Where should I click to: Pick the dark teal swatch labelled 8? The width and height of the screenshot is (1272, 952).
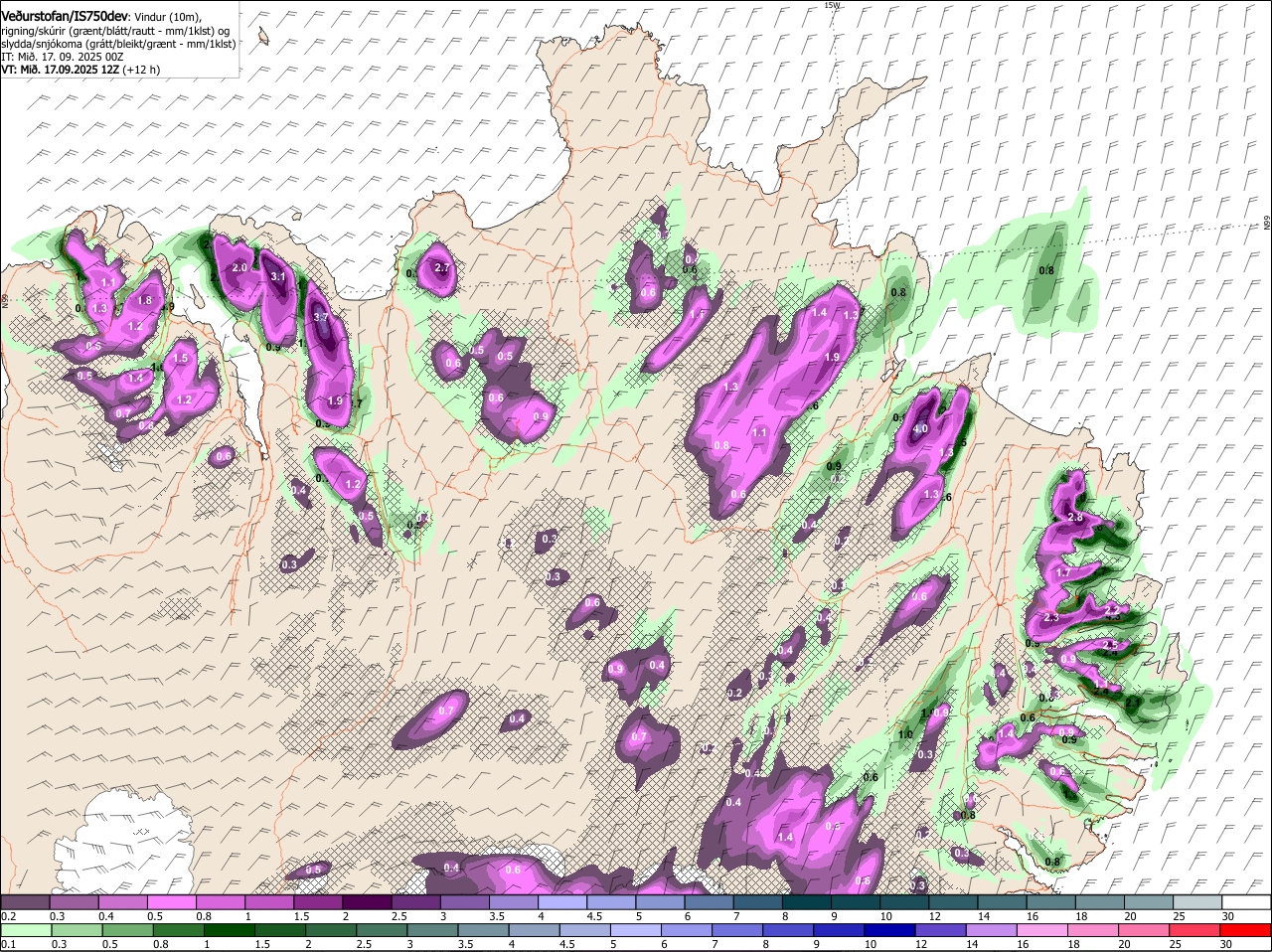click(x=805, y=902)
